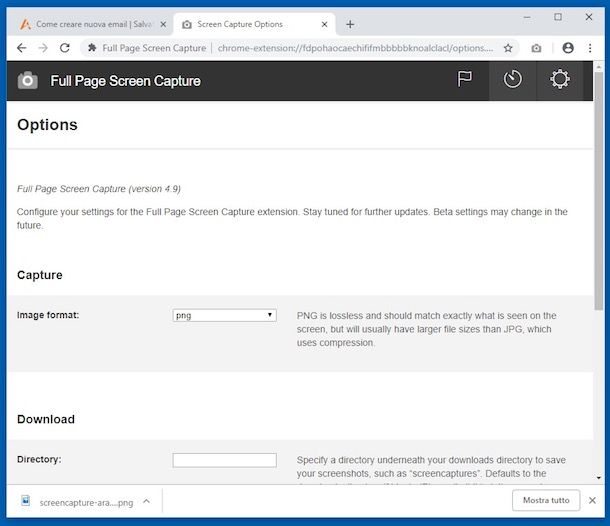Open a new browser tab
This screenshot has height=526, width=610.
[x=350, y=24]
